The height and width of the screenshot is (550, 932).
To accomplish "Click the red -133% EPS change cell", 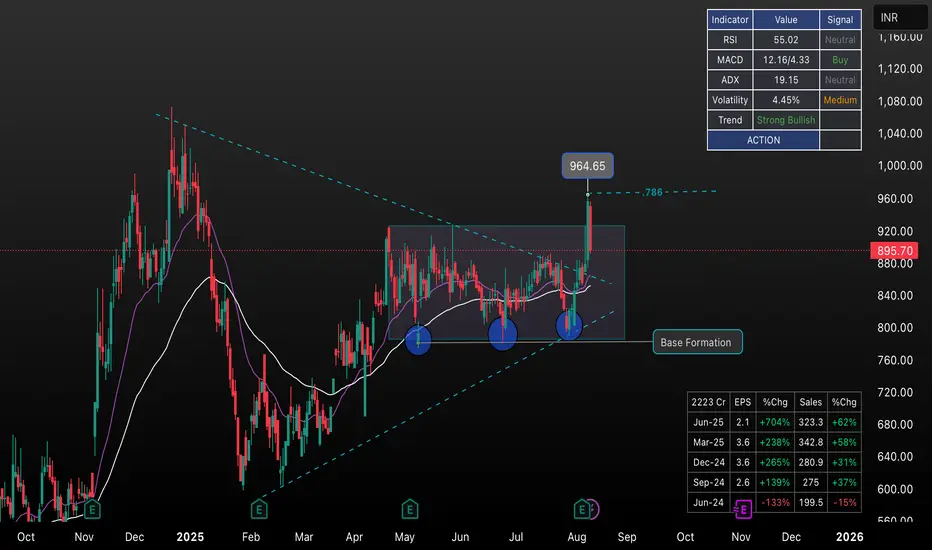I will [x=775, y=502].
